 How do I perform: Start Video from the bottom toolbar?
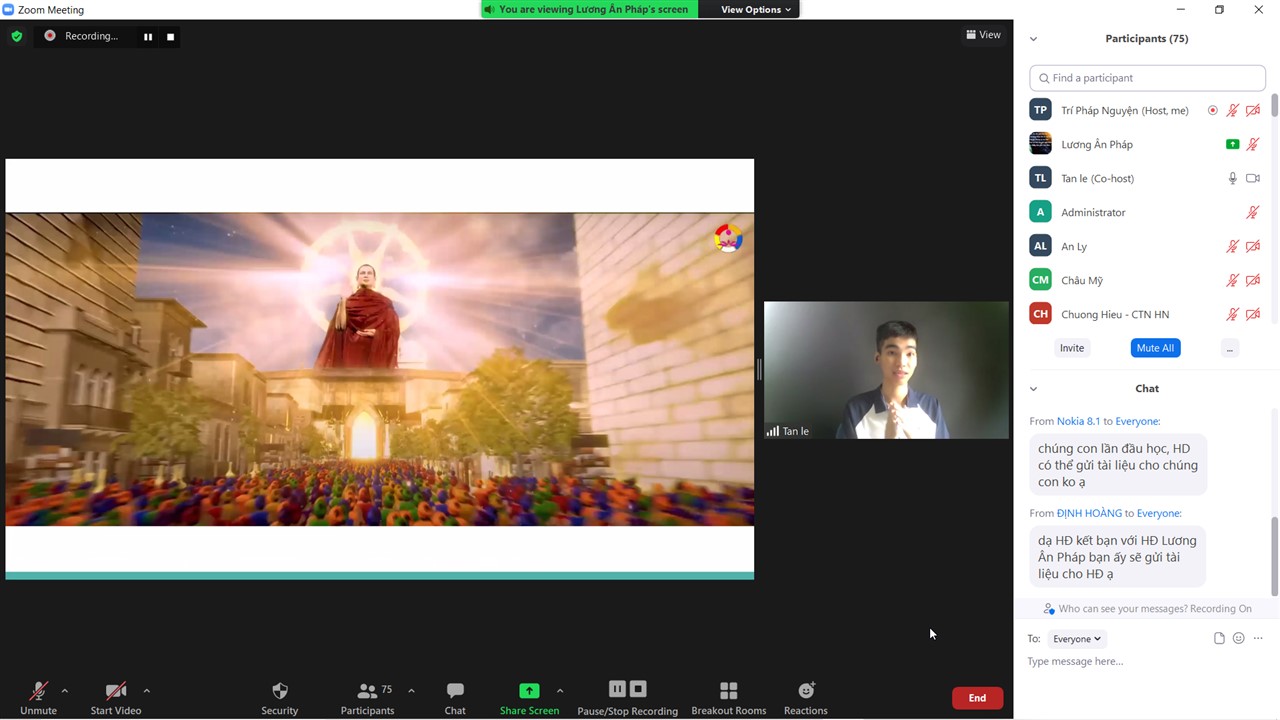116,698
